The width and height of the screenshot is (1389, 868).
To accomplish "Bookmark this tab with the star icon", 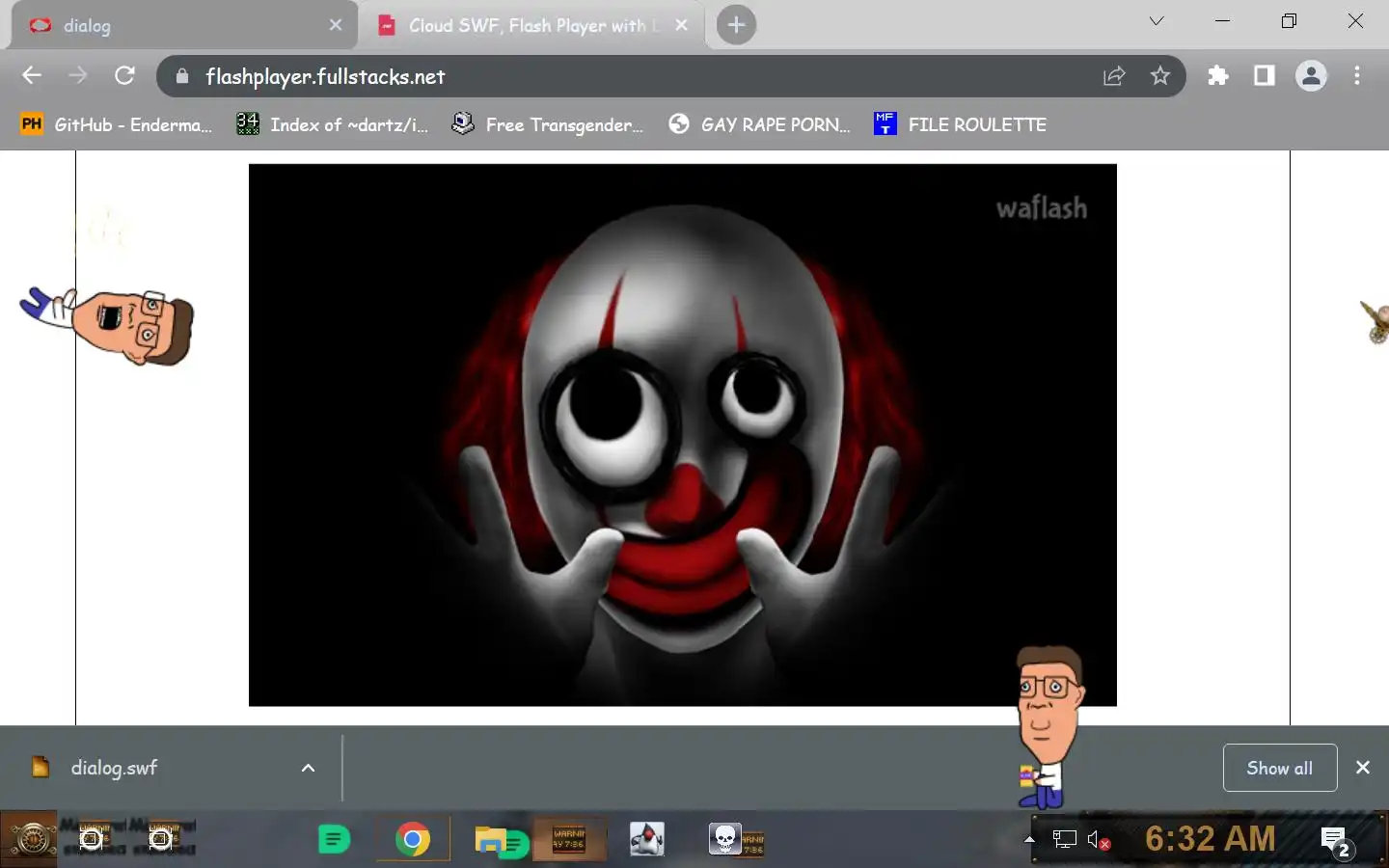I will click(1159, 76).
